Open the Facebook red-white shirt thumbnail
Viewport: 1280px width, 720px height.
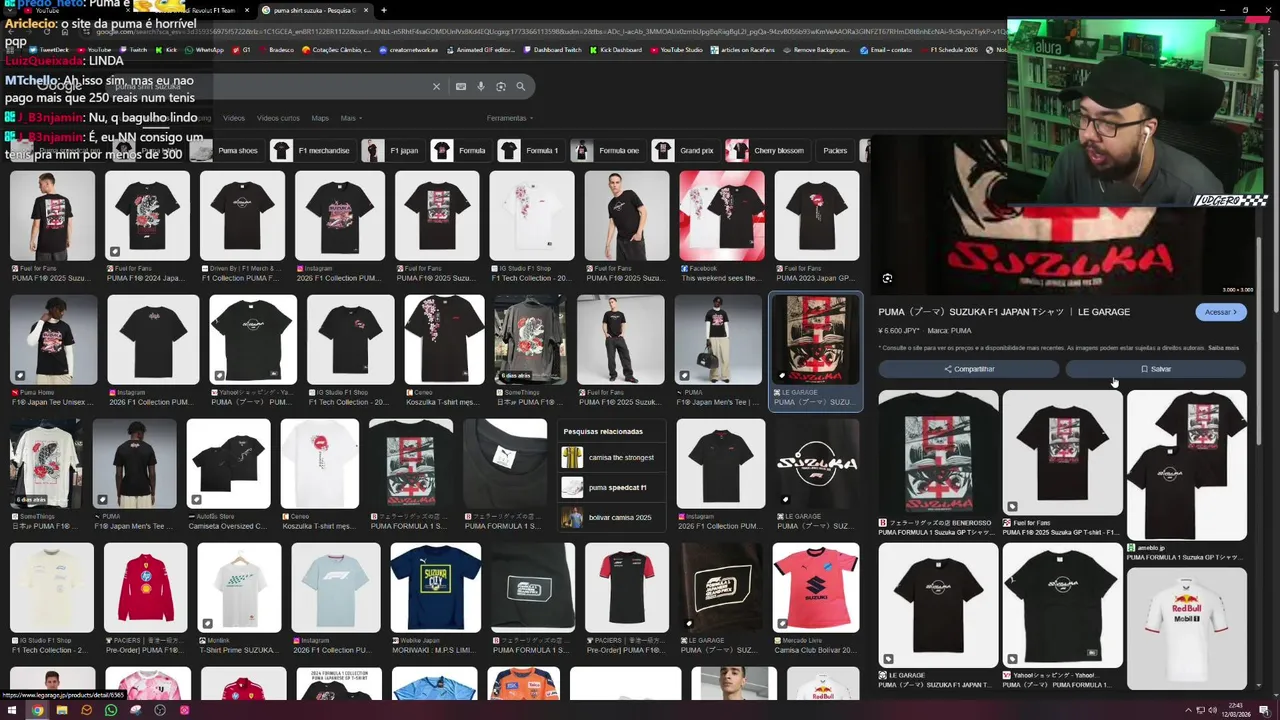coord(722,216)
